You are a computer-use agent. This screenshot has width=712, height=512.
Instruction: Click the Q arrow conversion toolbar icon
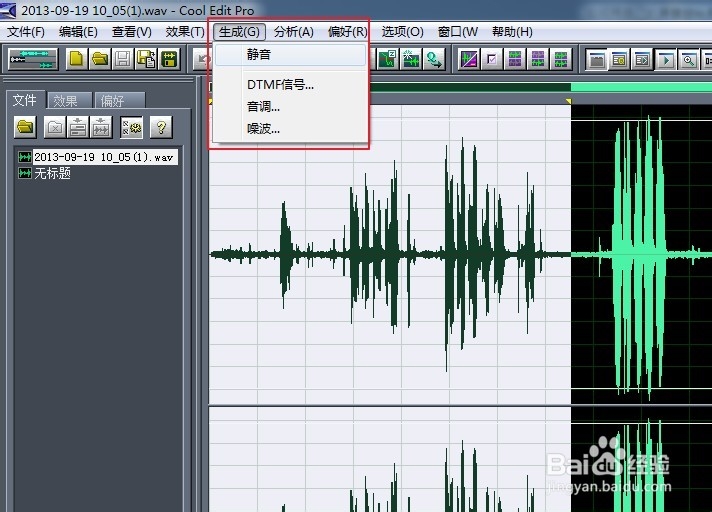click(434, 59)
